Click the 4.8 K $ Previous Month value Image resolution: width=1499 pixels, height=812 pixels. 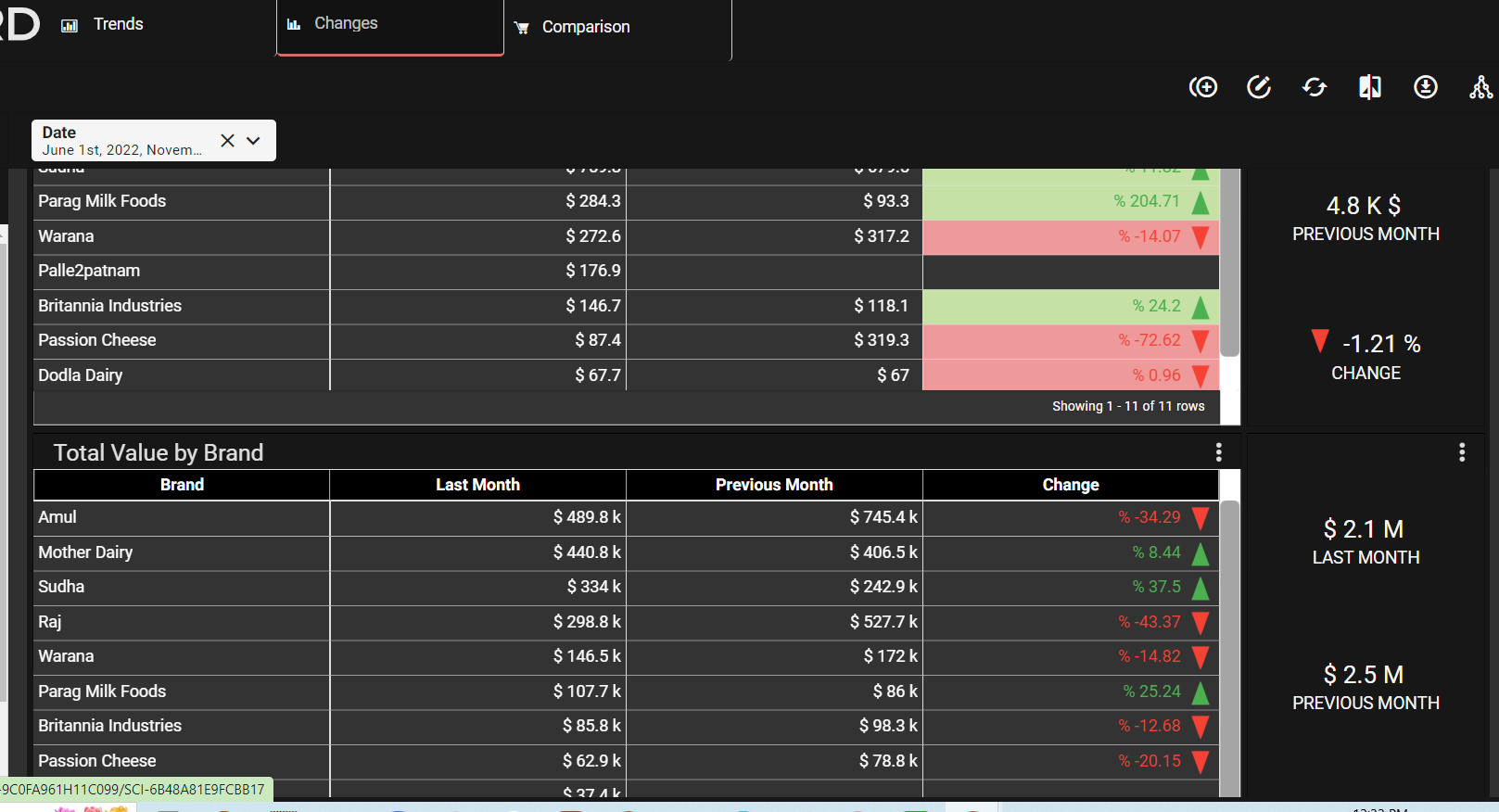coord(1364,206)
